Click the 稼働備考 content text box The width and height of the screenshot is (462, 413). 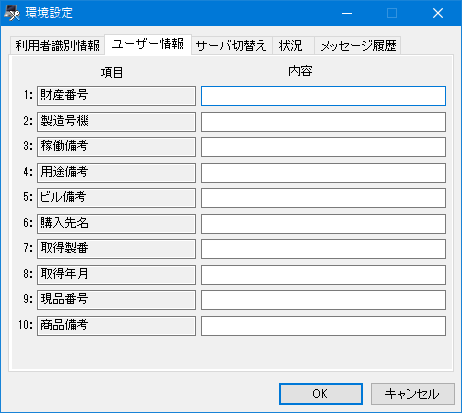click(323, 147)
